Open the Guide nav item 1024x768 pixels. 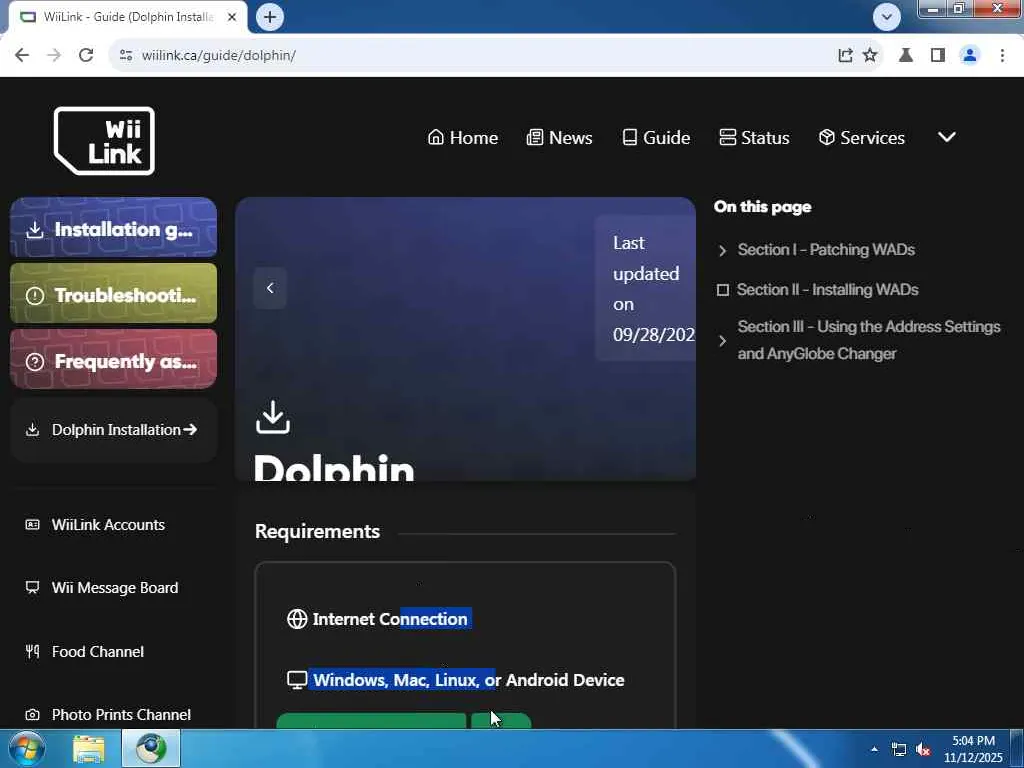[656, 138]
